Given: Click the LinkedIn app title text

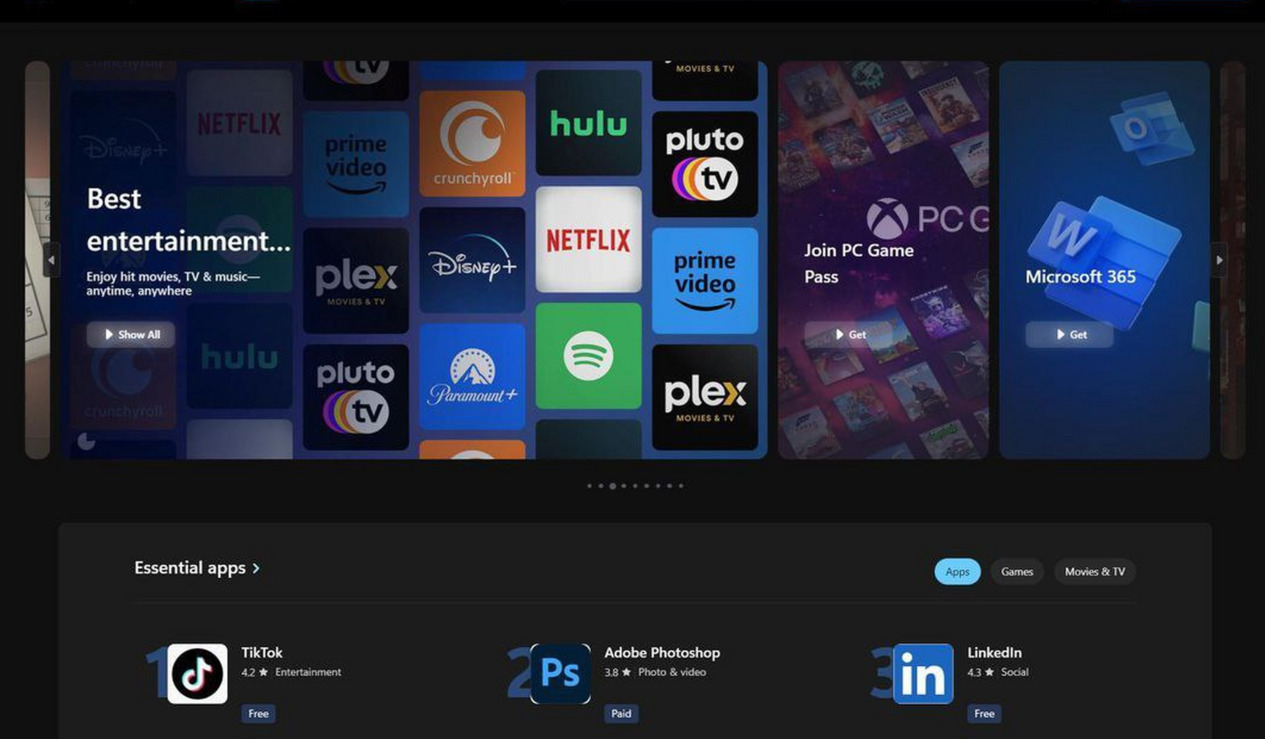Looking at the screenshot, I should (x=994, y=653).
